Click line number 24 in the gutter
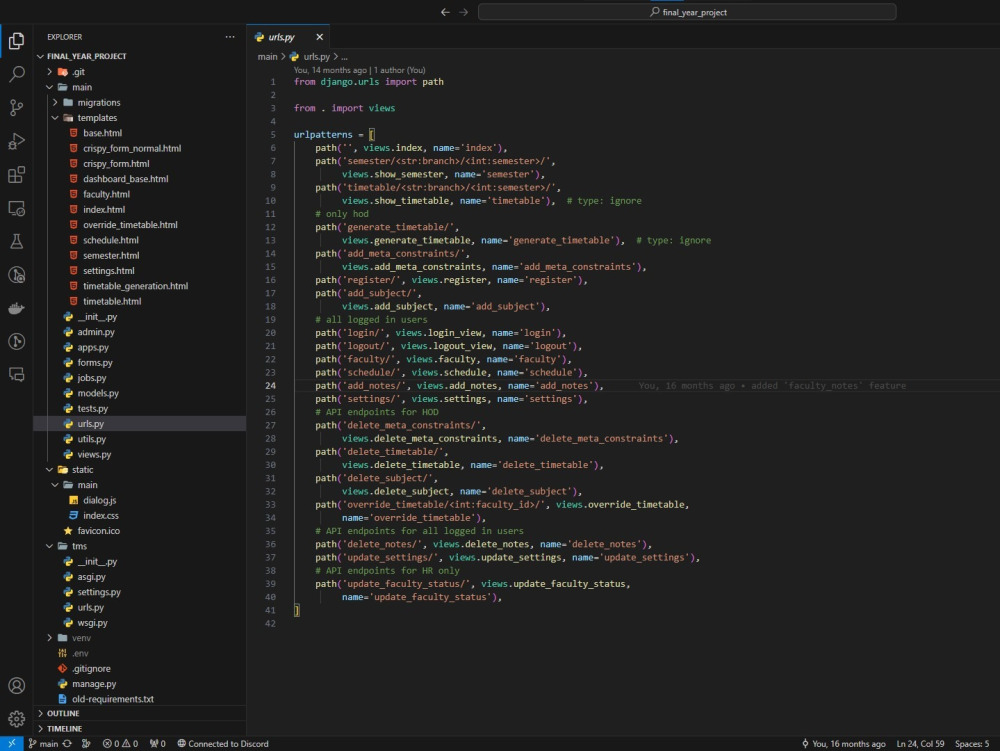Viewport: 1000px width, 751px height. 270,385
